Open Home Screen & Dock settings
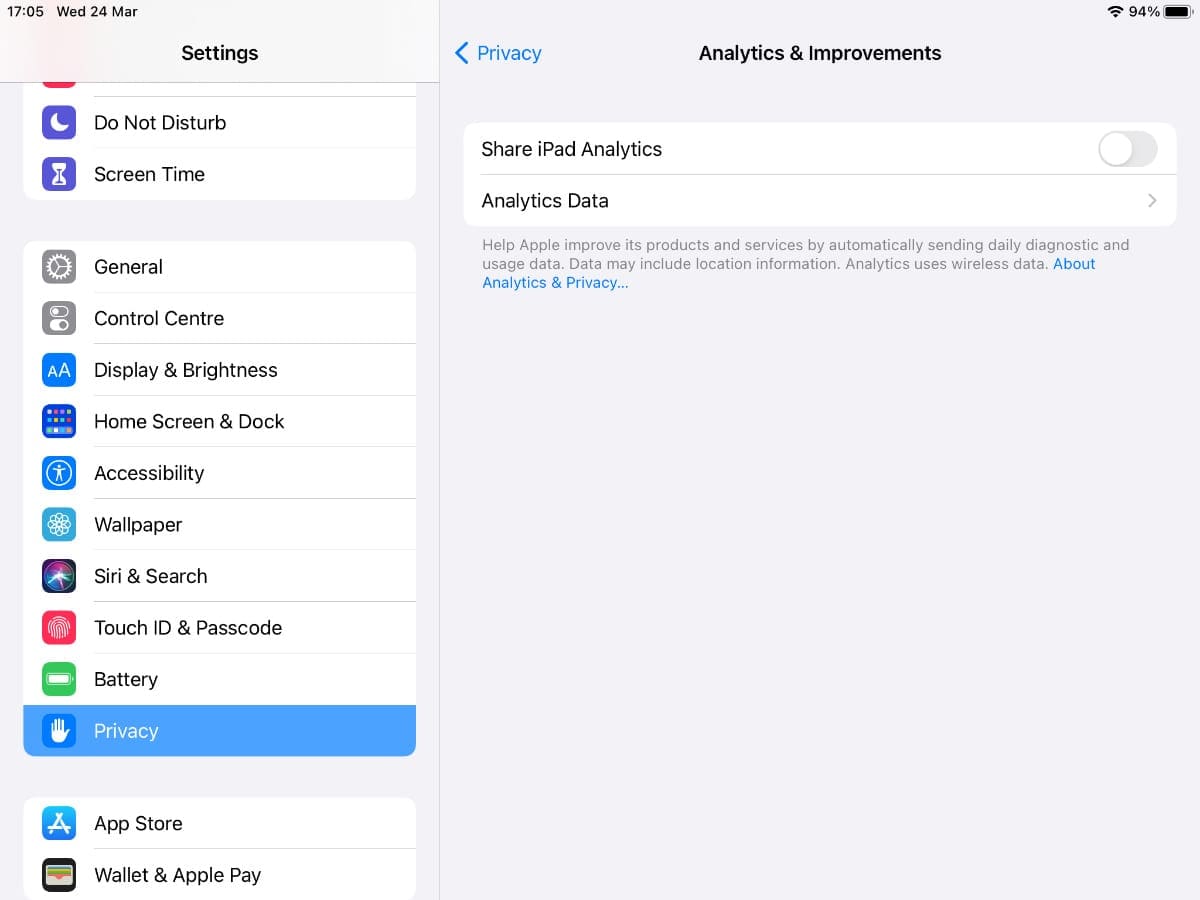1200x900 pixels. tap(219, 422)
